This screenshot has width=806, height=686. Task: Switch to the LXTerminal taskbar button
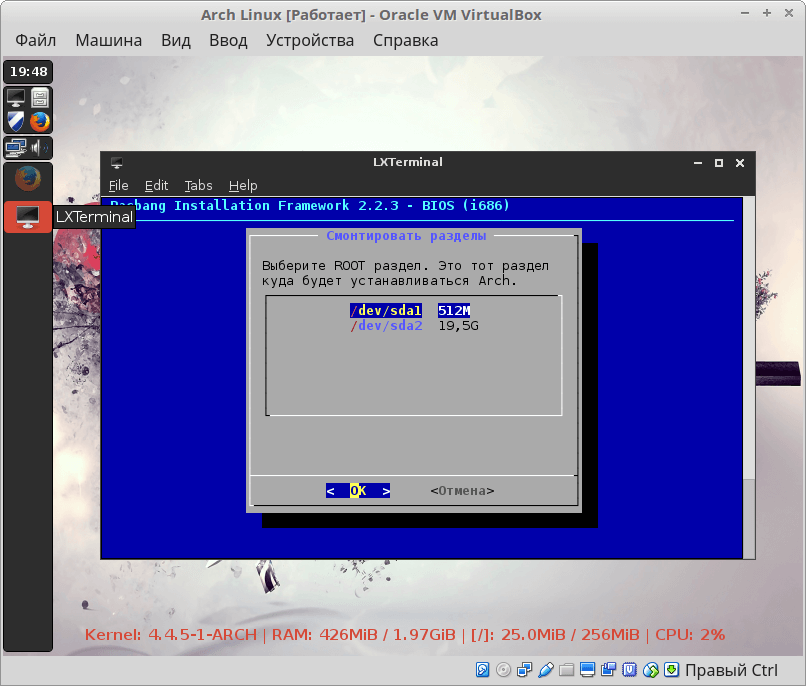pyautogui.click(x=28, y=216)
